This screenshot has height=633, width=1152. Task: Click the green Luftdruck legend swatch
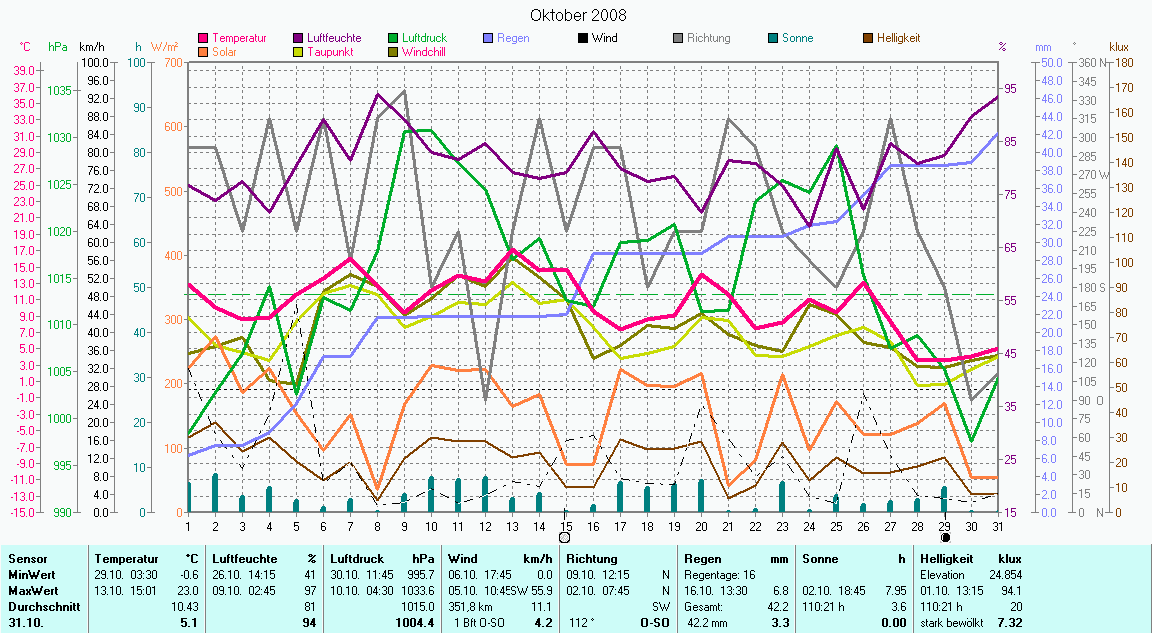pos(393,39)
